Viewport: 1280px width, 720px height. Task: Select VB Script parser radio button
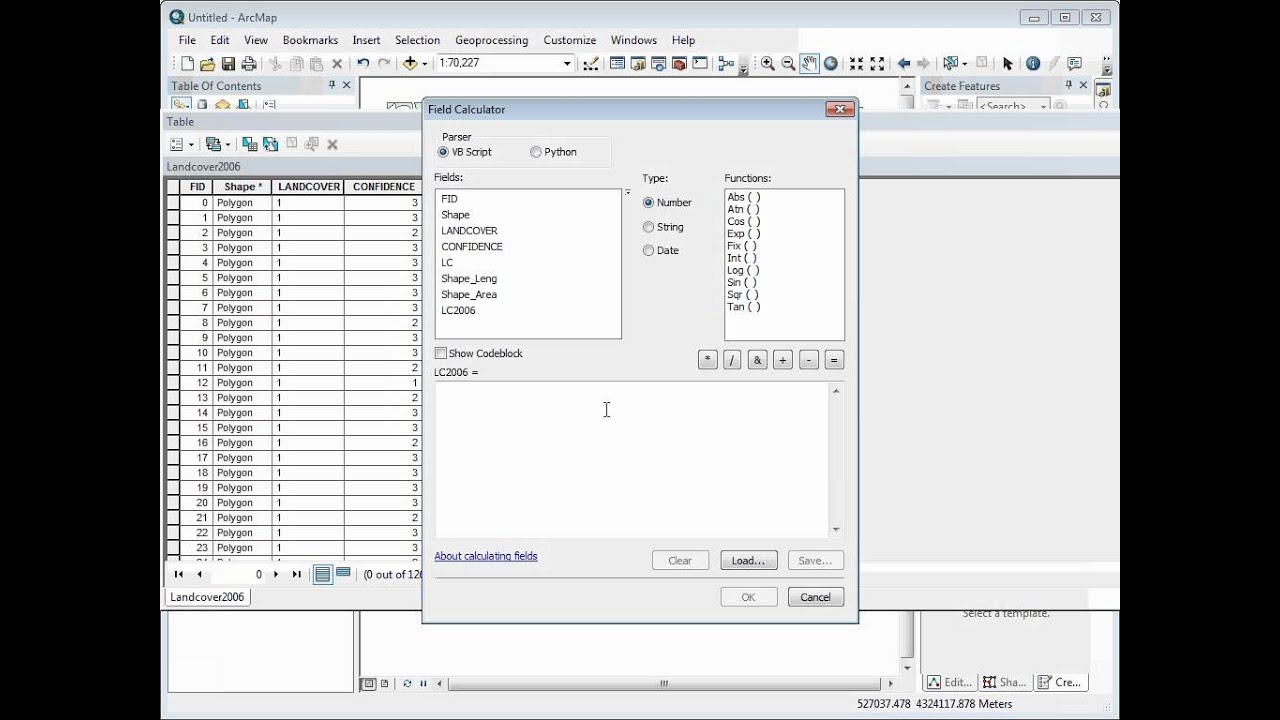click(443, 152)
